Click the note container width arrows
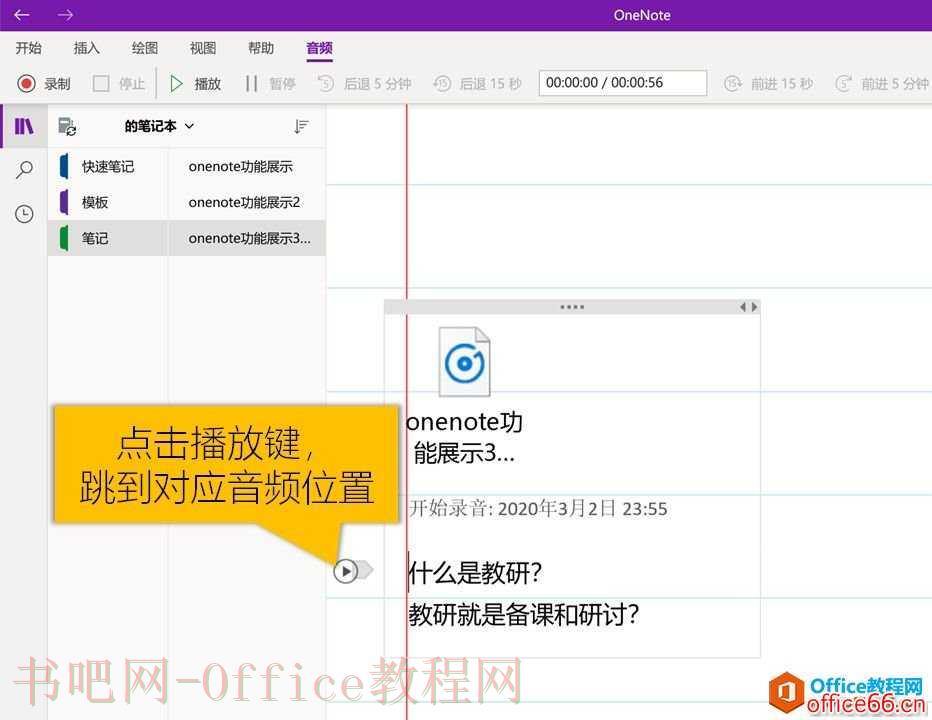Screen dimensions: 932x720 point(748,307)
